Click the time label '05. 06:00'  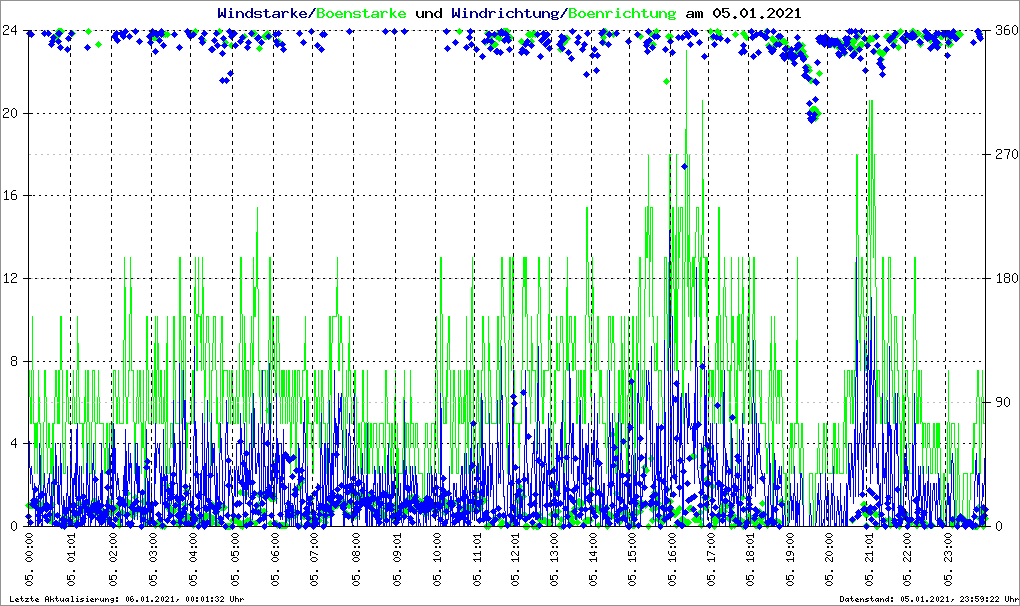(x=275, y=560)
